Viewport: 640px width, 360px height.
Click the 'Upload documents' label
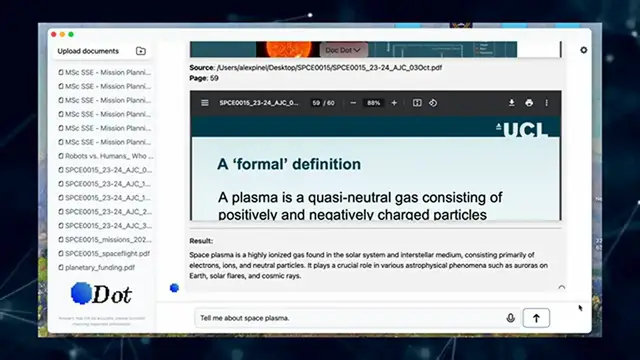[x=88, y=51]
